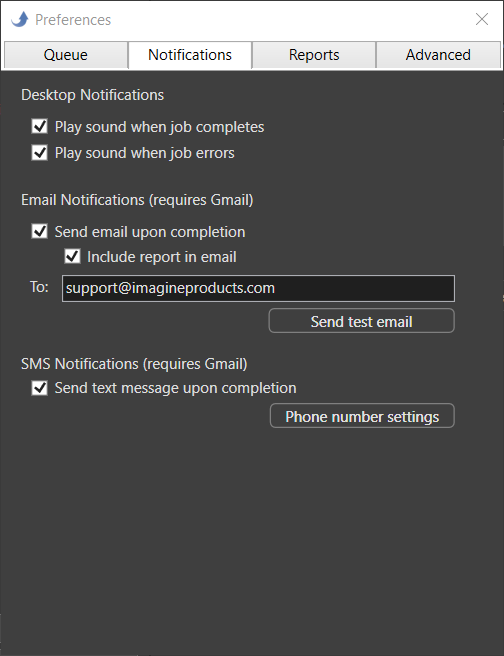Select the Notifications tab

click(190, 55)
